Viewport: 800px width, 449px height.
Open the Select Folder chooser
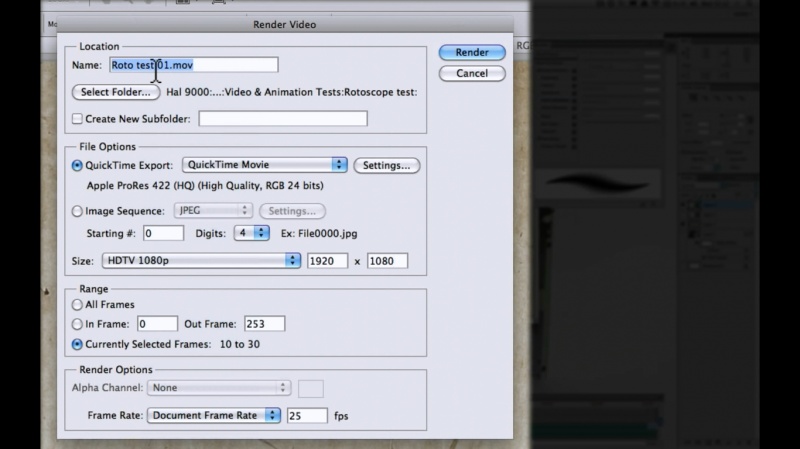116,92
